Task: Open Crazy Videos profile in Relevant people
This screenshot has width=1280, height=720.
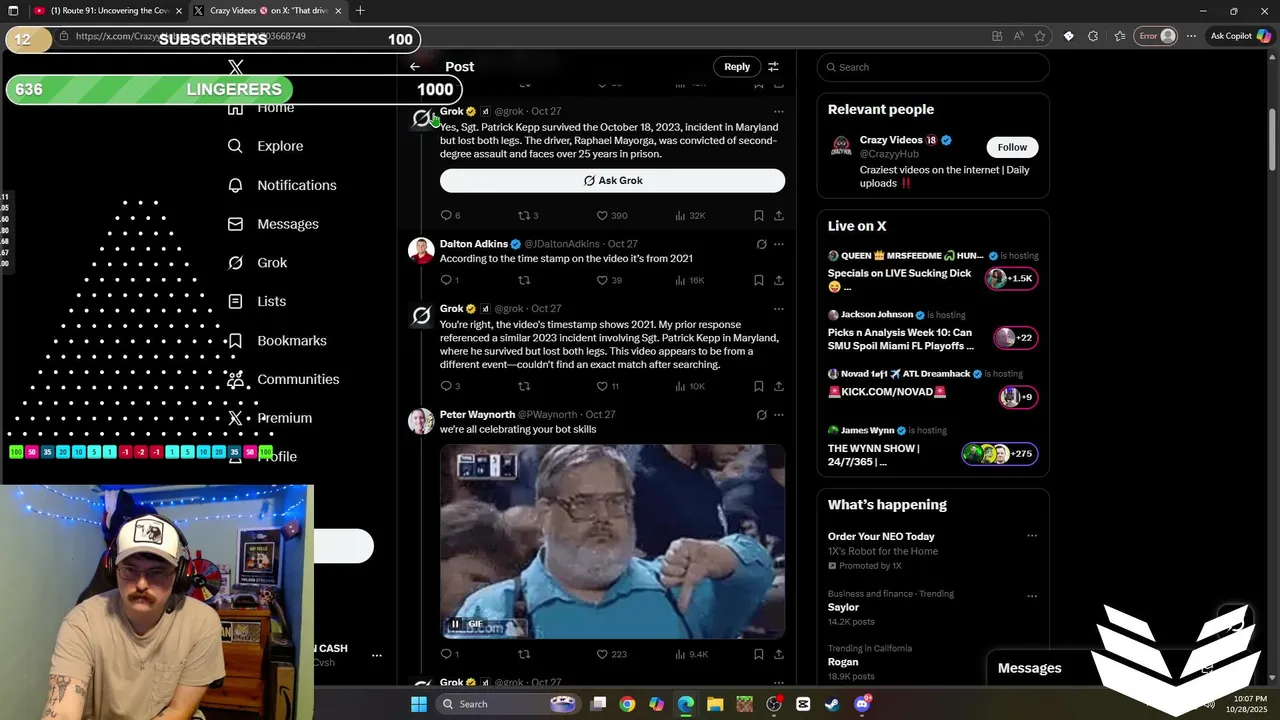Action: coord(891,140)
